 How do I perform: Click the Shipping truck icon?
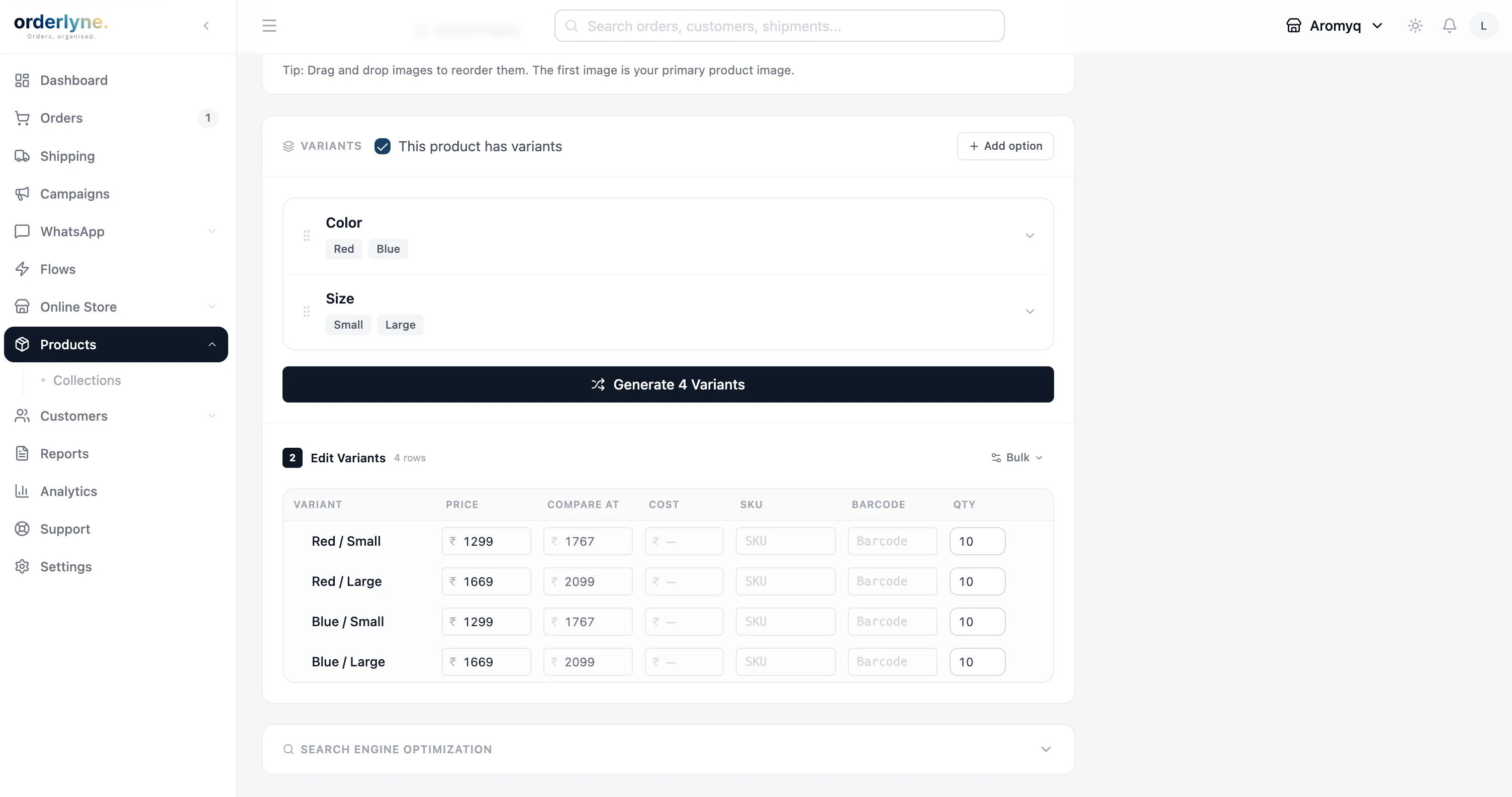pos(22,156)
